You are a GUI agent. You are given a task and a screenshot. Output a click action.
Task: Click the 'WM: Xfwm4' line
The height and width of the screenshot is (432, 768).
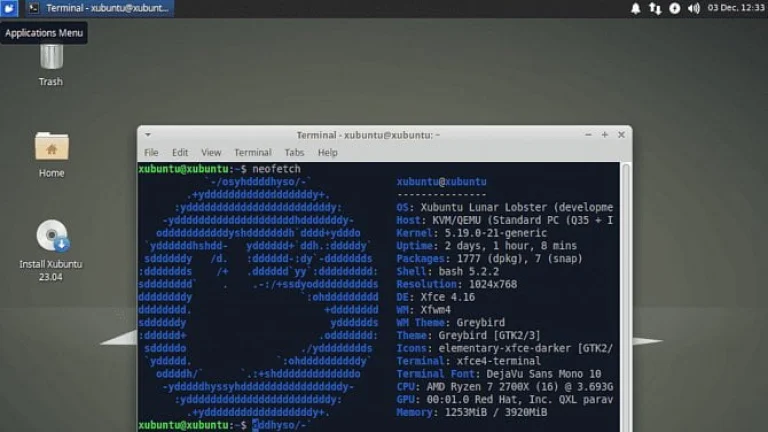[x=424, y=310]
